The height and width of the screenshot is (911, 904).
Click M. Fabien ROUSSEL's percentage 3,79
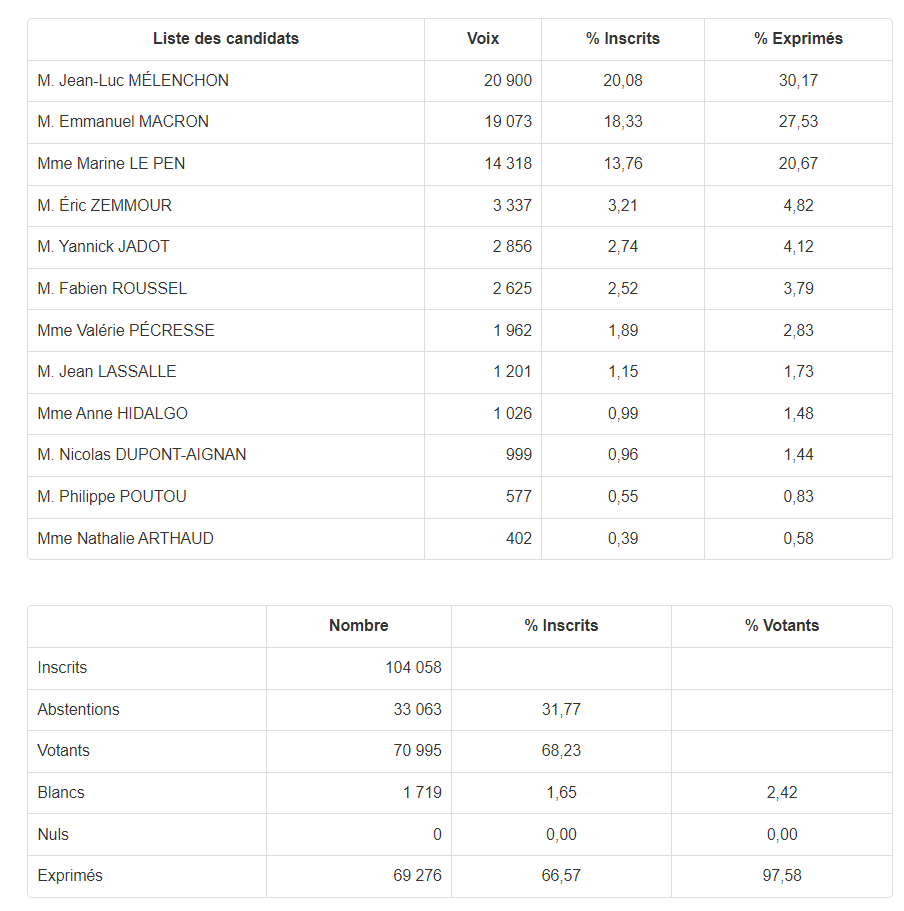pyautogui.click(x=798, y=289)
